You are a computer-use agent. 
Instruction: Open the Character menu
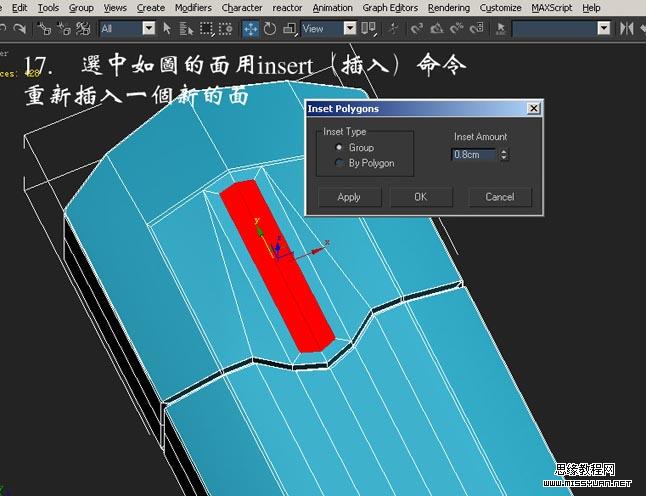[x=242, y=7]
